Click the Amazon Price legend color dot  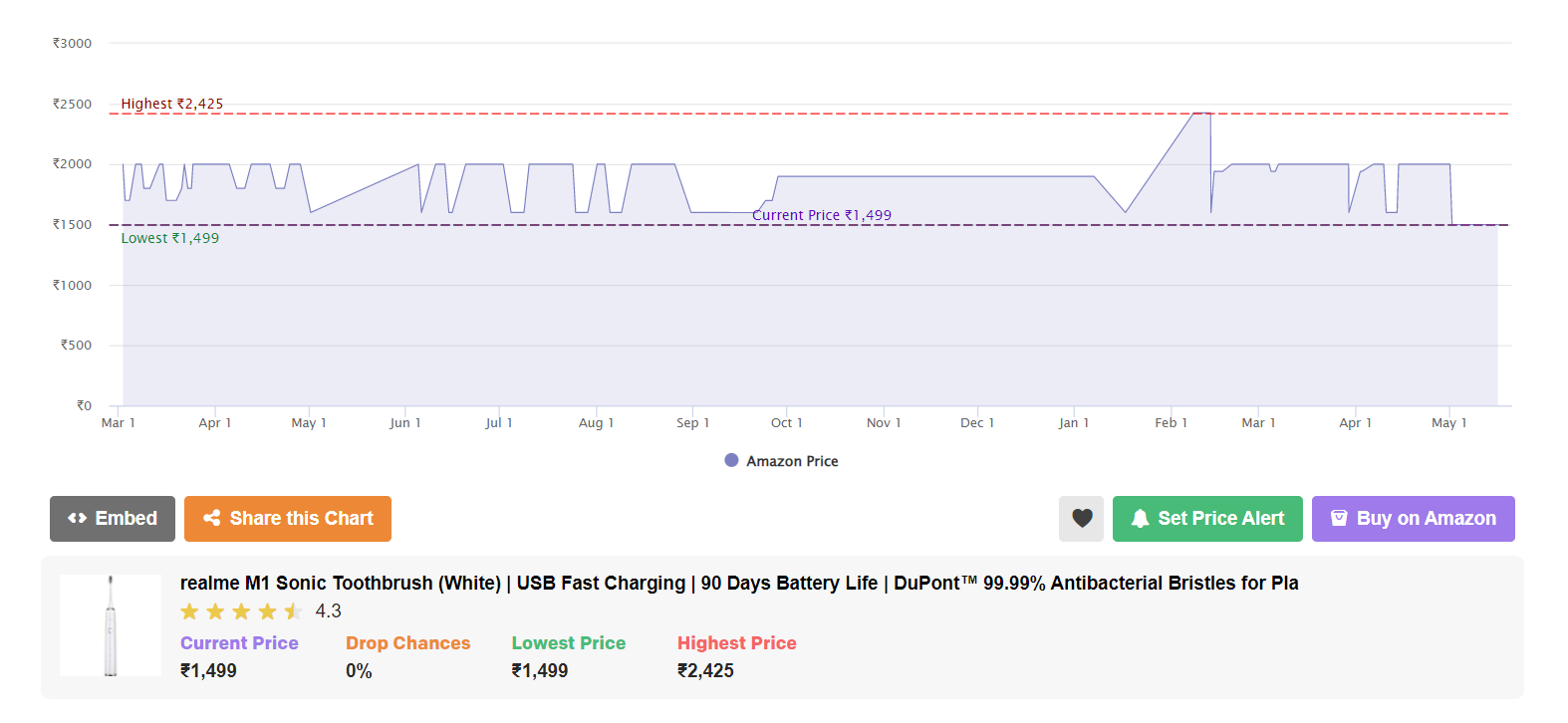coord(731,460)
